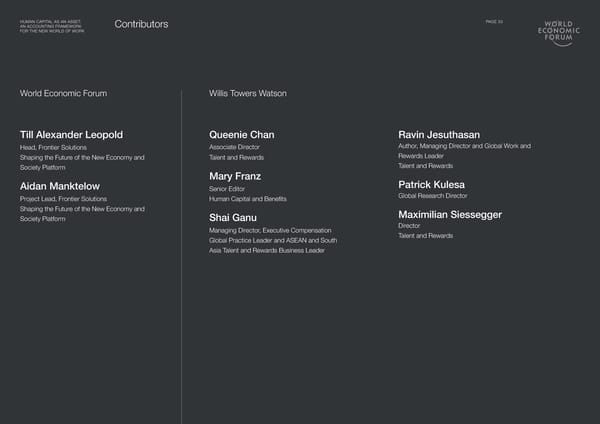Select the 'Willis Towers Watson' section heading
The image size is (600, 424).
tap(248, 93)
